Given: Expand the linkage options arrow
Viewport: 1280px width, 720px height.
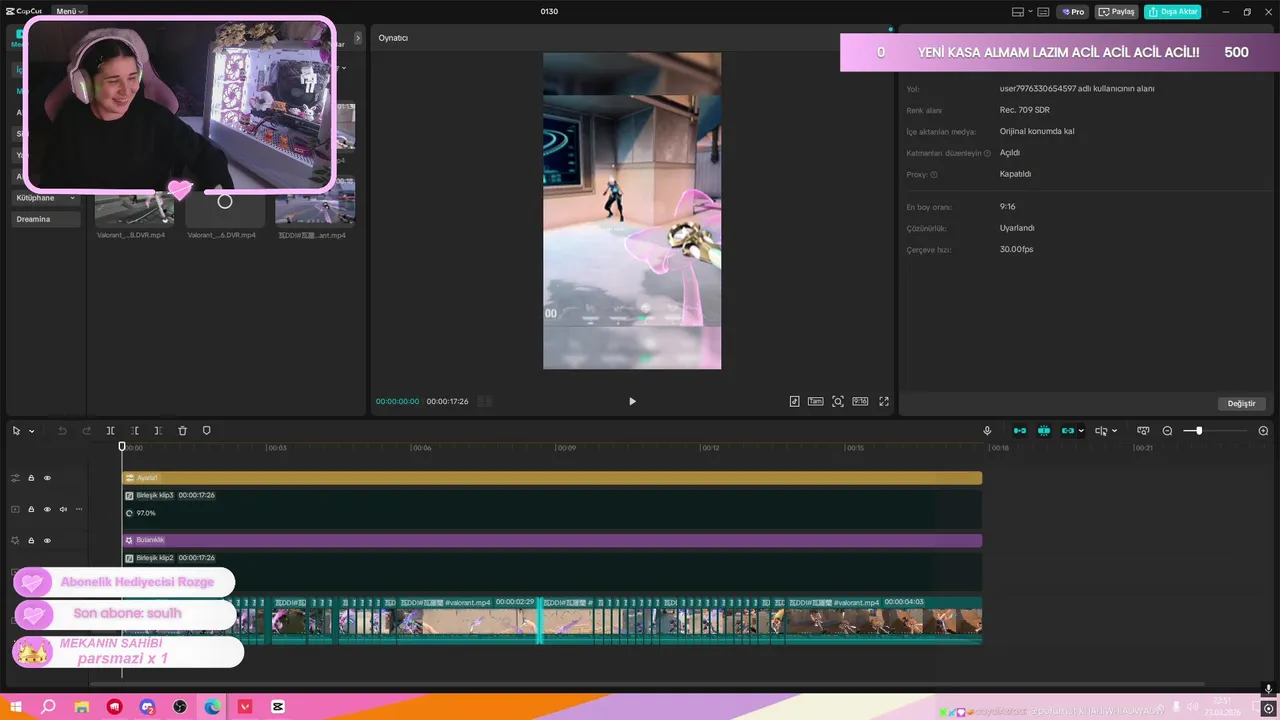Looking at the screenshot, I should [x=1081, y=431].
